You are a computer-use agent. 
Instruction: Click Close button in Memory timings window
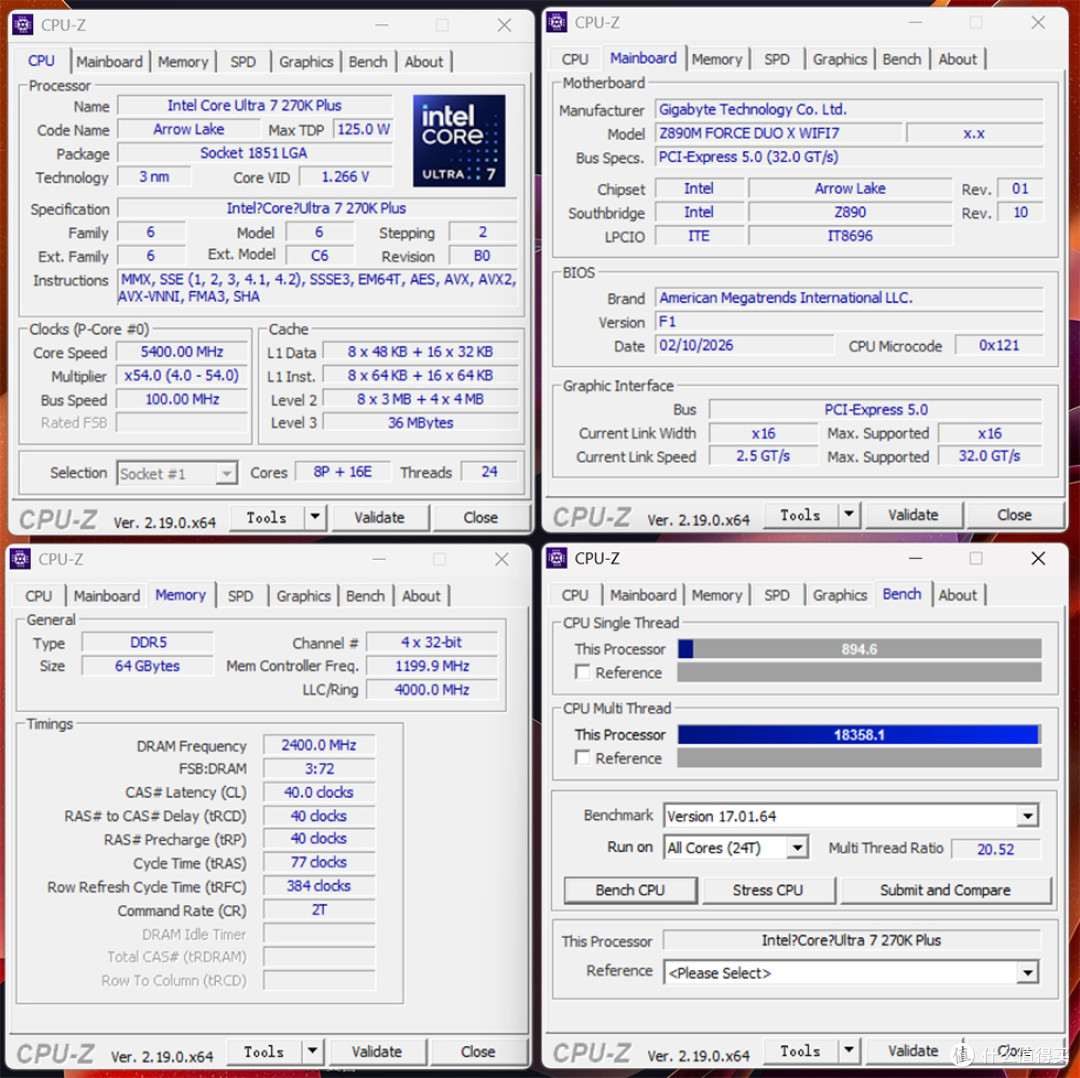(477, 1051)
